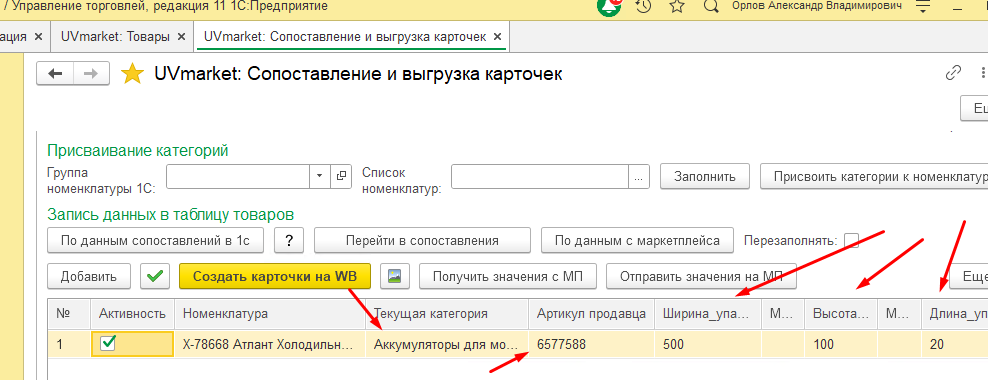Click Отправить значения на МП button

pos(701,276)
